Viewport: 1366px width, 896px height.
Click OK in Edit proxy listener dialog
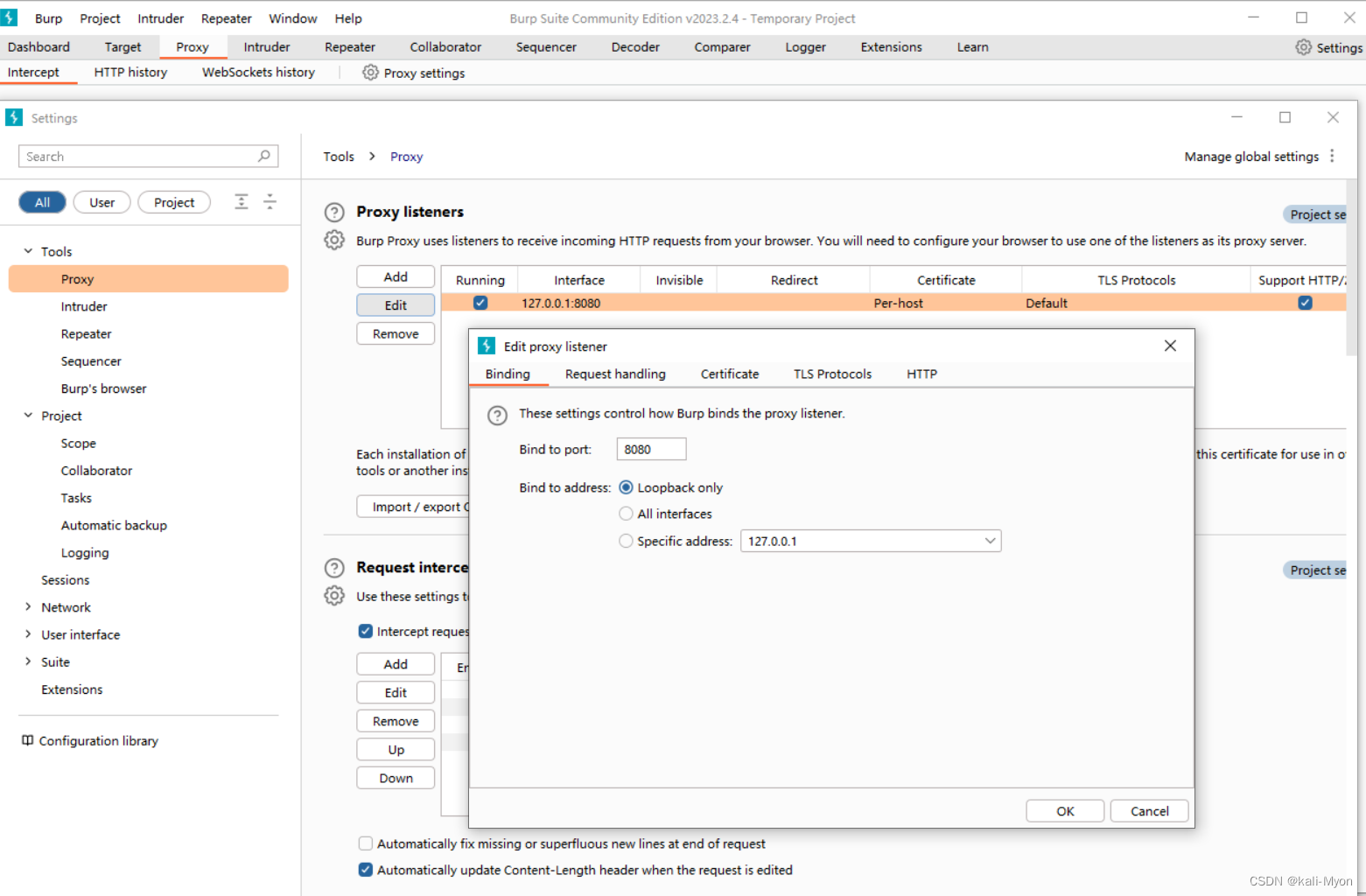(x=1065, y=811)
